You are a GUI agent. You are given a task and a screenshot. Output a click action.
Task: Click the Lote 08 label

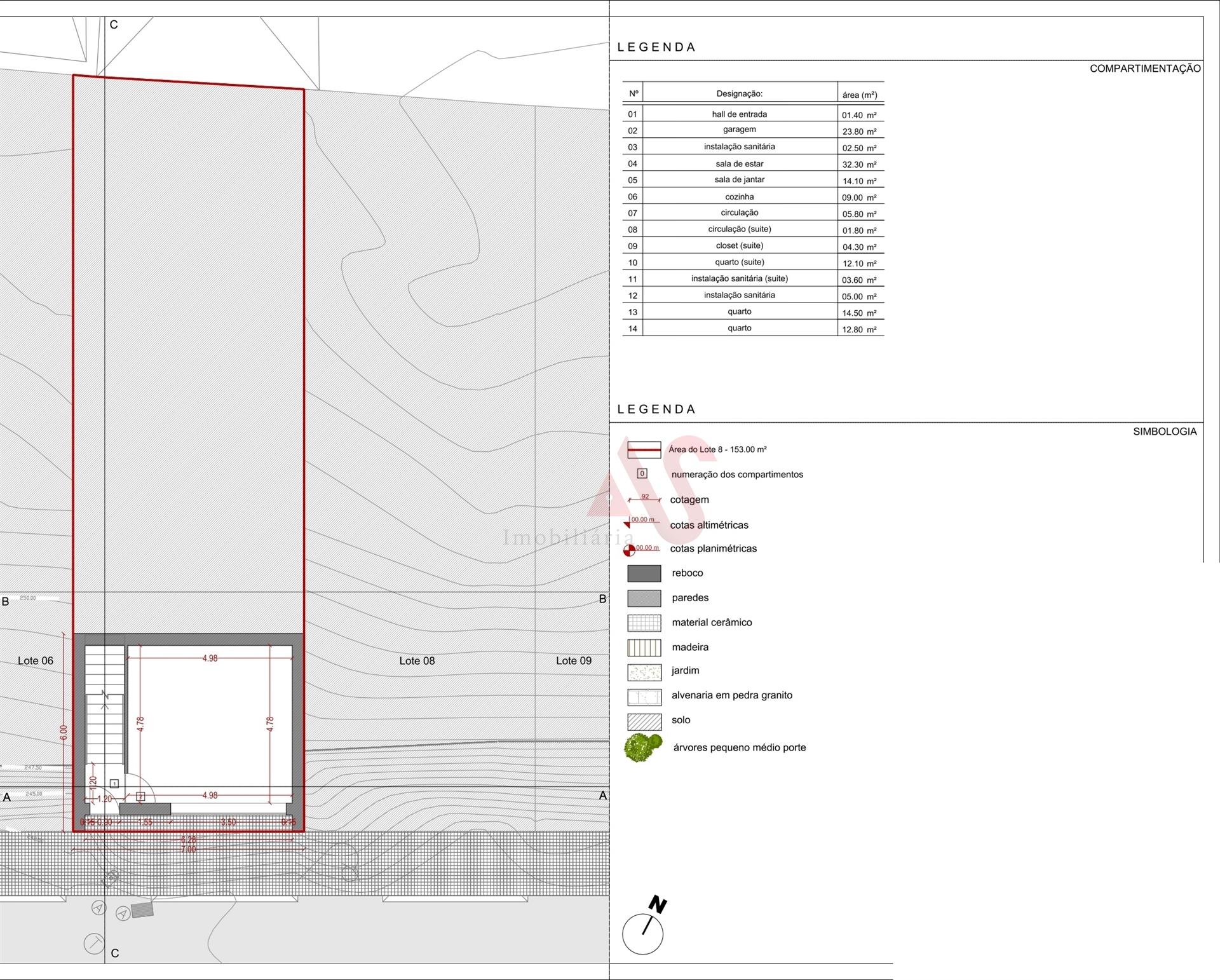pos(417,661)
